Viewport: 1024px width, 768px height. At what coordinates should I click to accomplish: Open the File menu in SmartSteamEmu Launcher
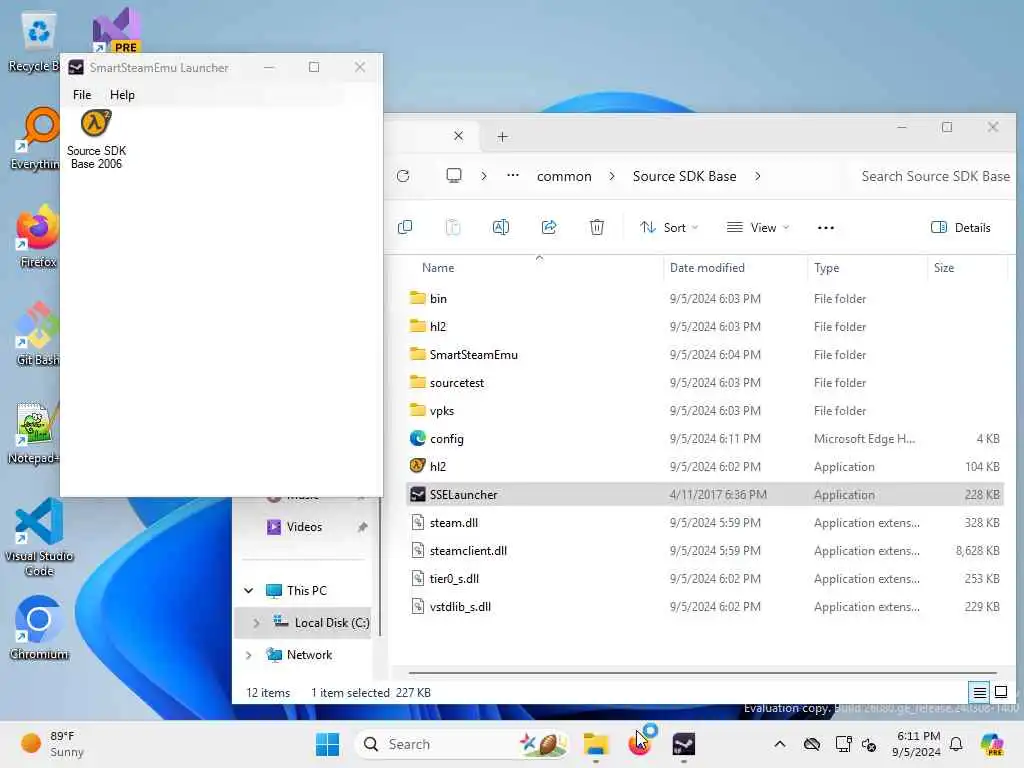pyautogui.click(x=82, y=95)
